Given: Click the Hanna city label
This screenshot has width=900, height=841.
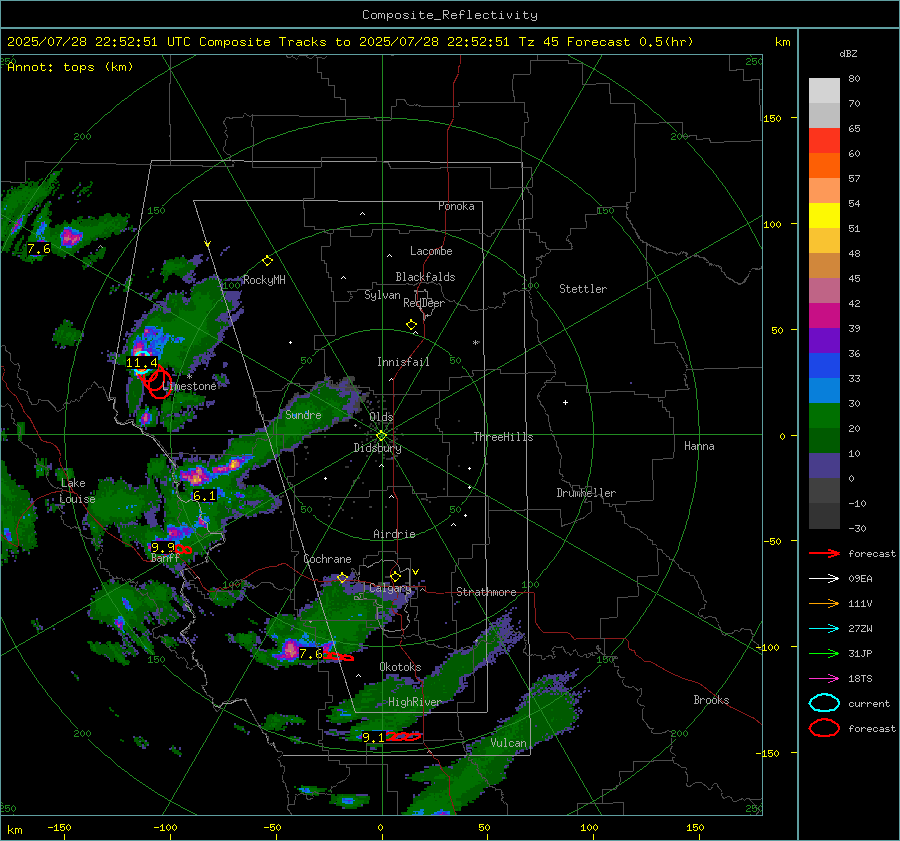Looking at the screenshot, I should click(699, 446).
